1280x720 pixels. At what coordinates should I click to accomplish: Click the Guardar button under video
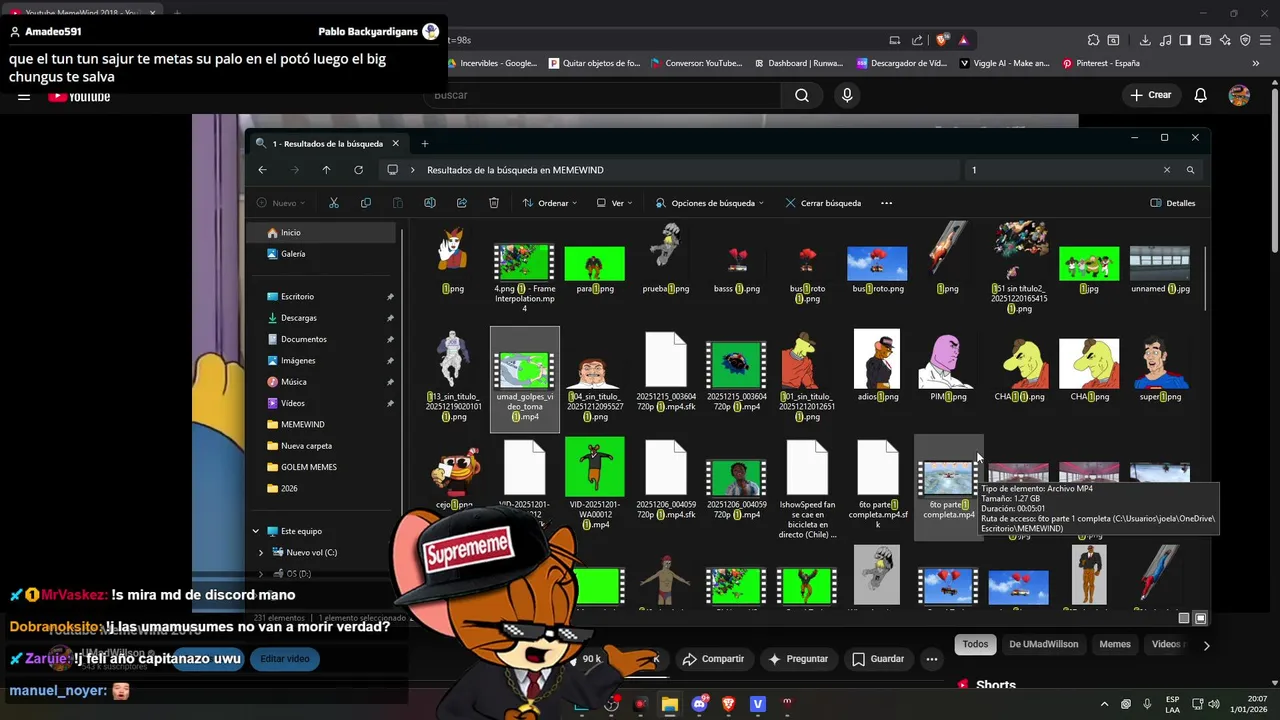(x=877, y=659)
